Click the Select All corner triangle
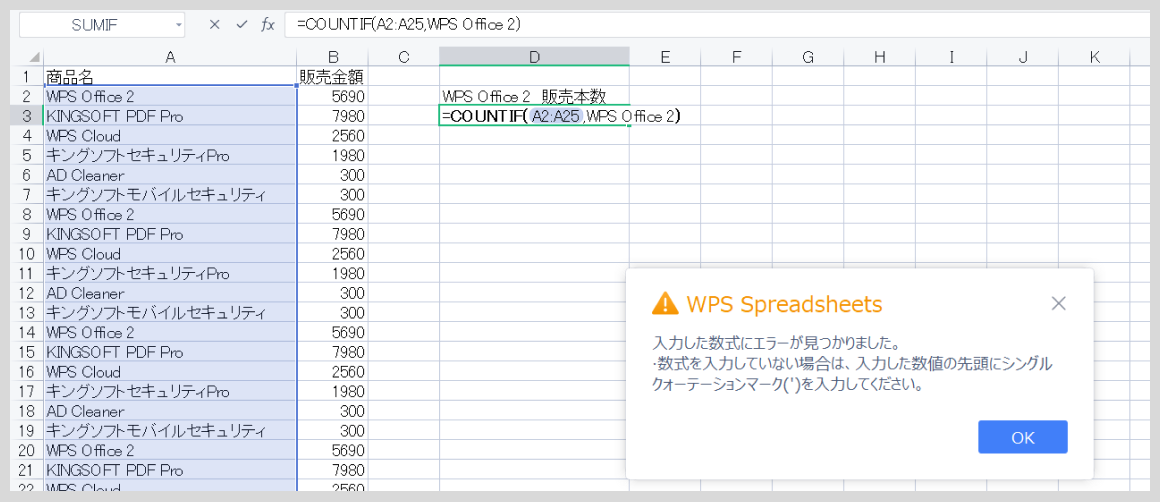Viewport: 1160px width, 502px height. [x=34, y=57]
